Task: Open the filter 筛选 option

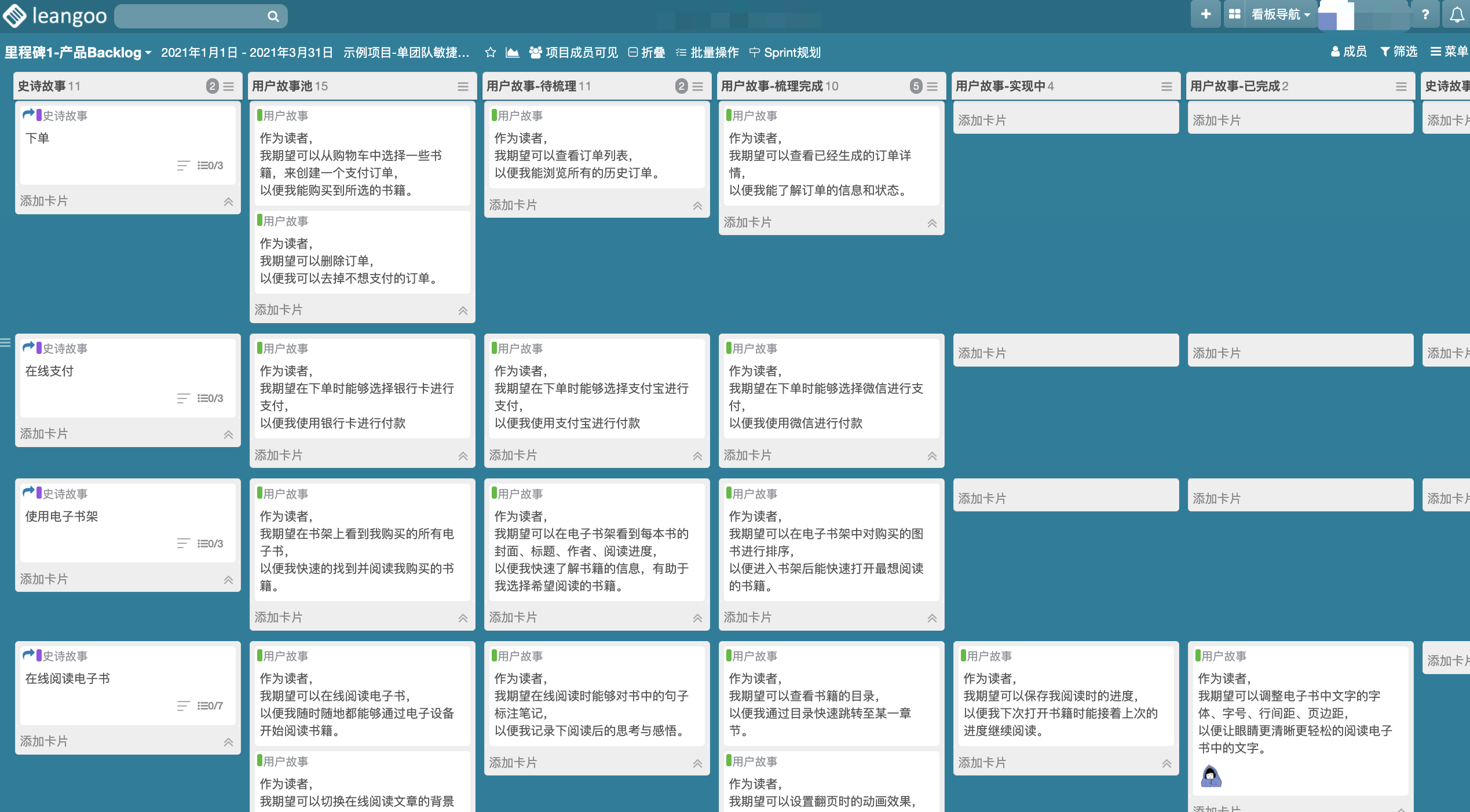Action: [1399, 52]
